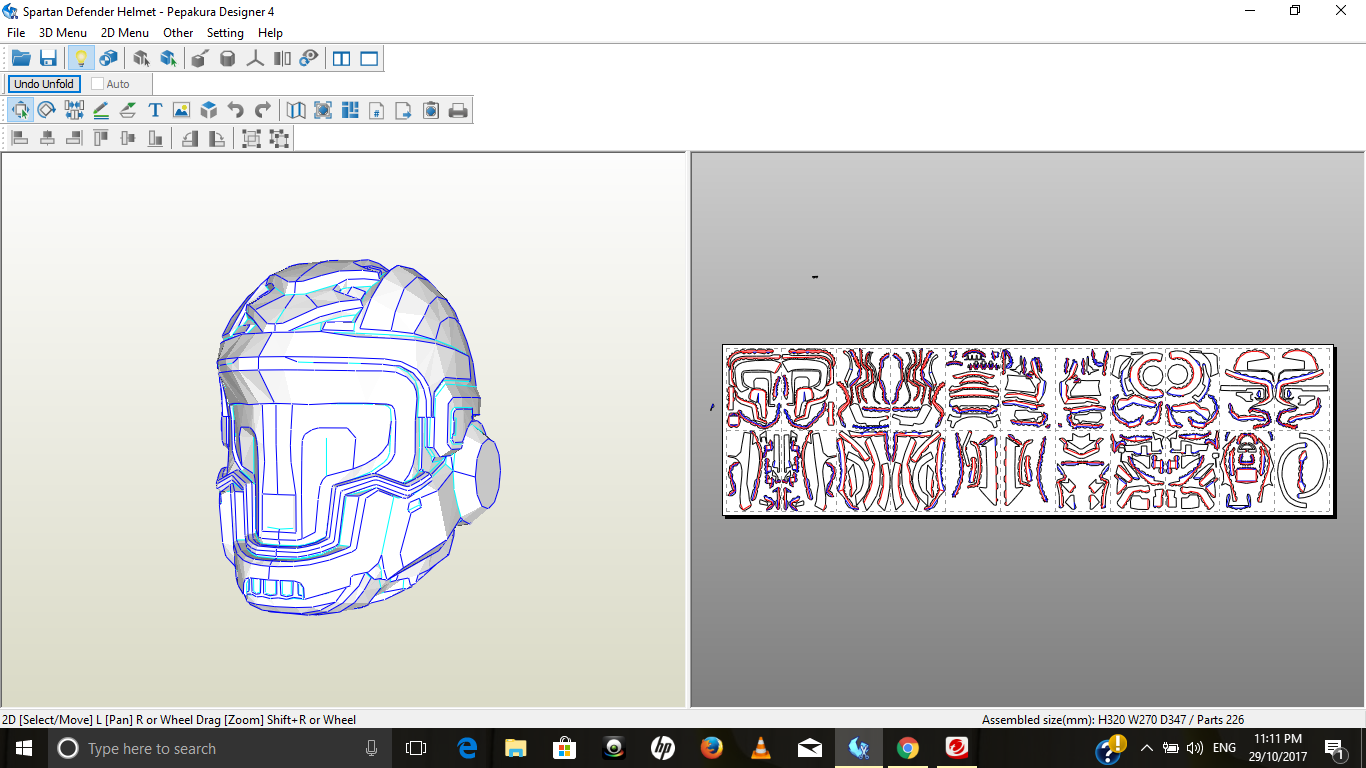
Task: Click the group parts icon
Action: [x=251, y=138]
